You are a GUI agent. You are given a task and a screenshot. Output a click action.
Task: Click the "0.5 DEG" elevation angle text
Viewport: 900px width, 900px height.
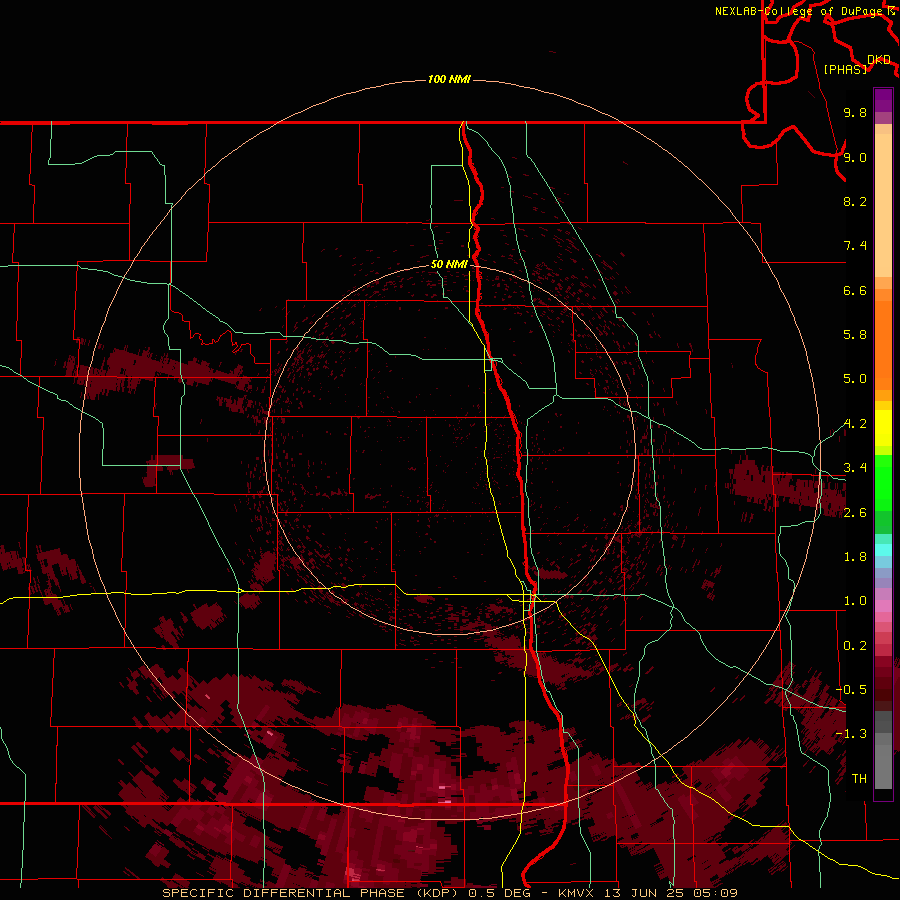(x=501, y=893)
